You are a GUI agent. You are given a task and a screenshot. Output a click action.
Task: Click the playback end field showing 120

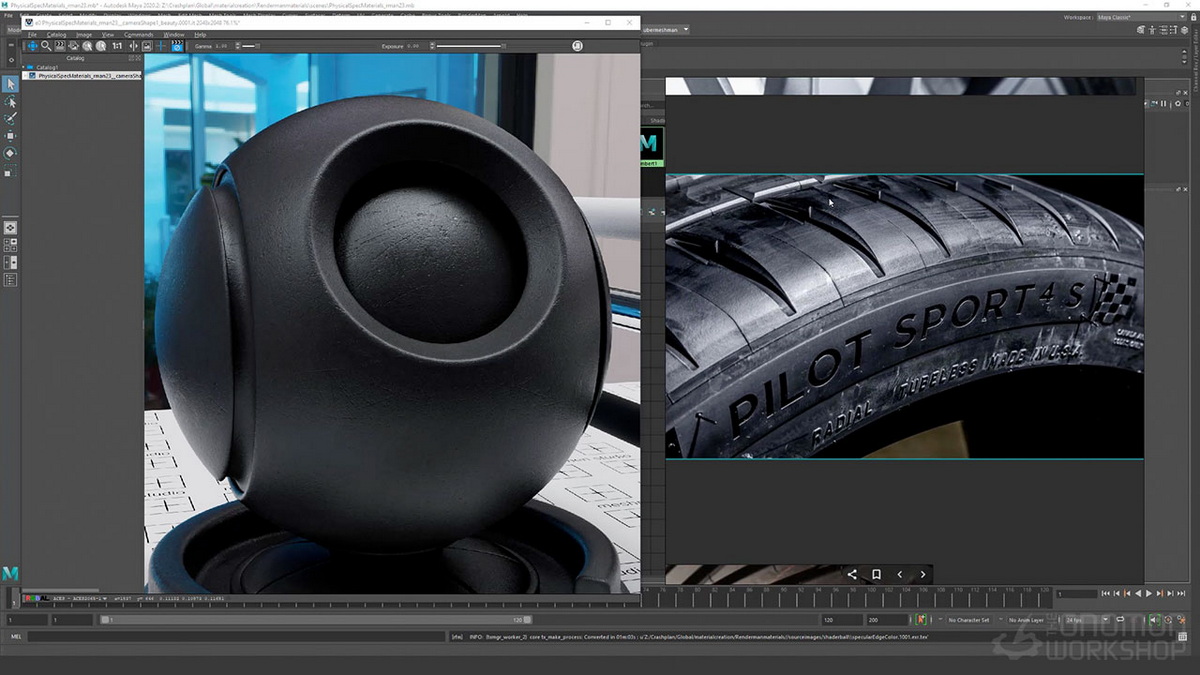pos(841,620)
